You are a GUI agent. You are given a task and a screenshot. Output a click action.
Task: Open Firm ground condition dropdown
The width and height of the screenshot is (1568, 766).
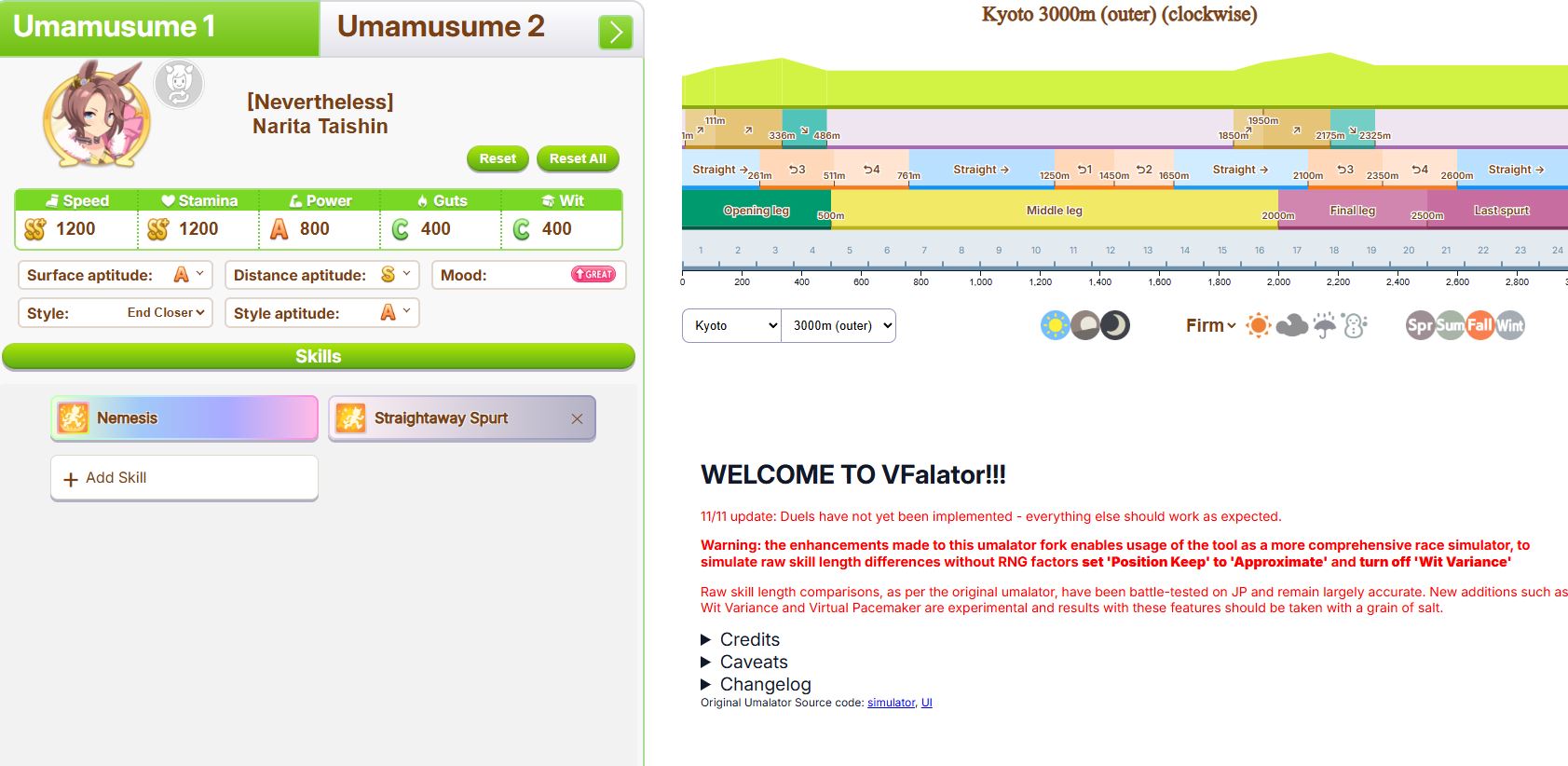pos(1210,325)
